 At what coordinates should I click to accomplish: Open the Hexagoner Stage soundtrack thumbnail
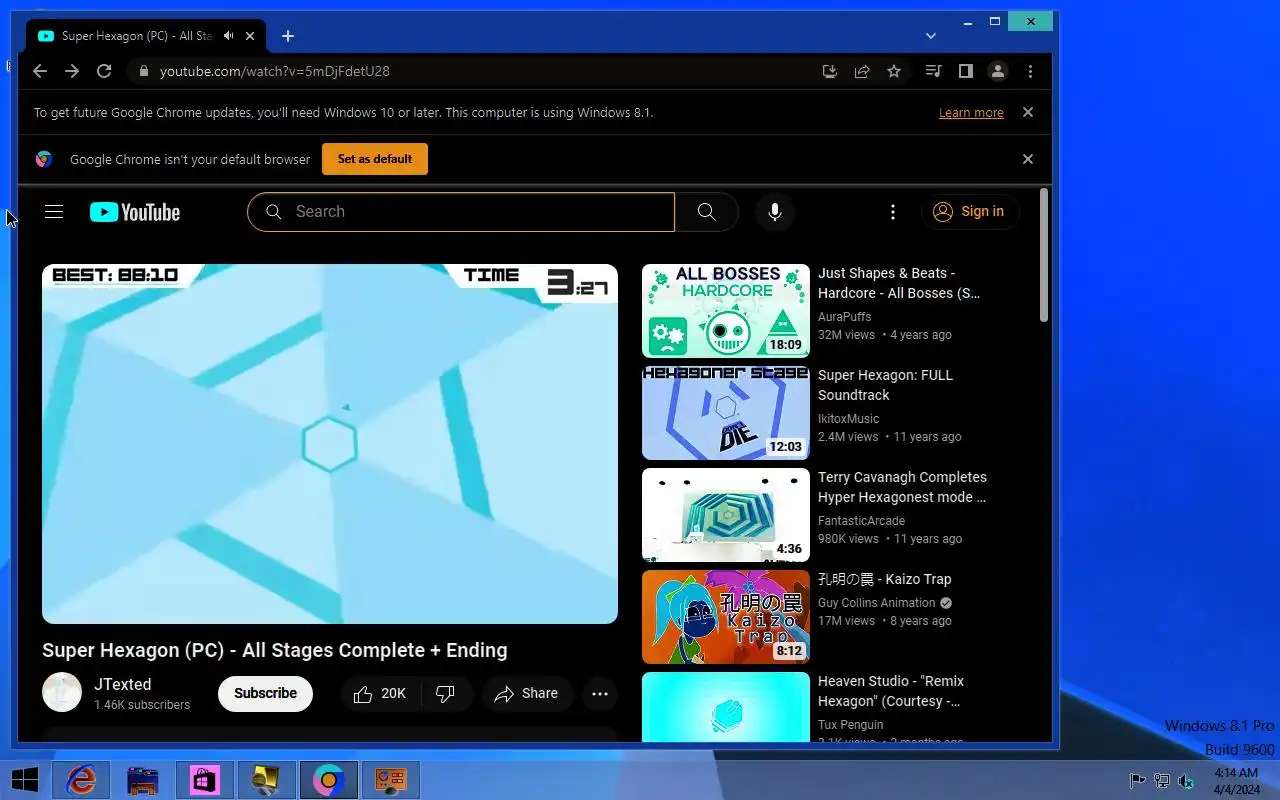point(726,413)
